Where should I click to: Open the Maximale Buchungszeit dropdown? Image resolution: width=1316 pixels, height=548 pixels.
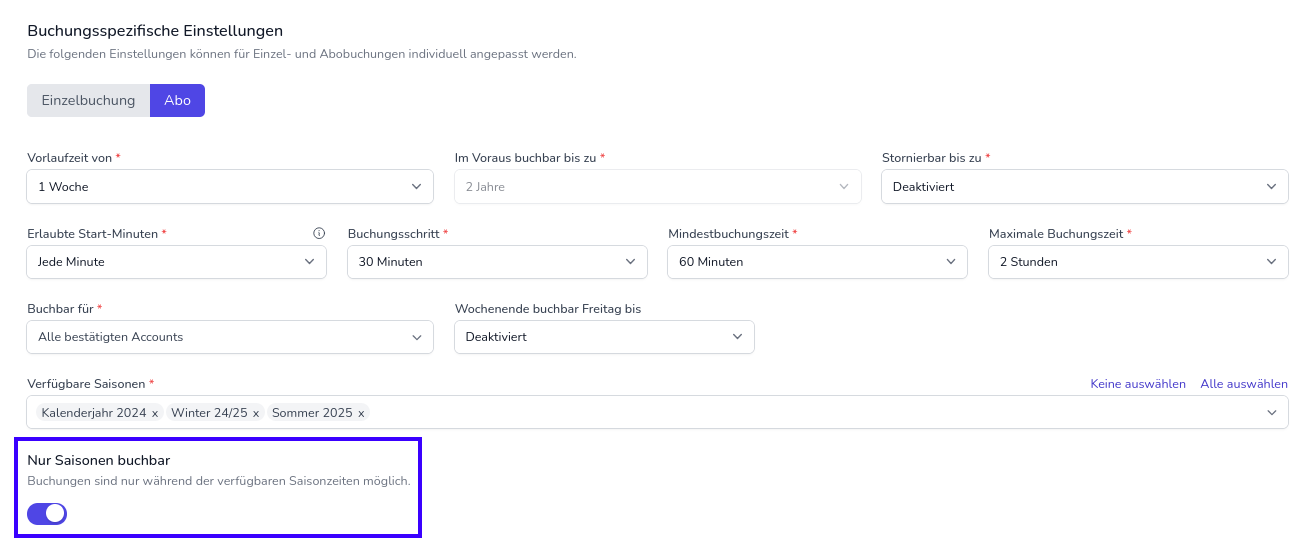point(1138,262)
